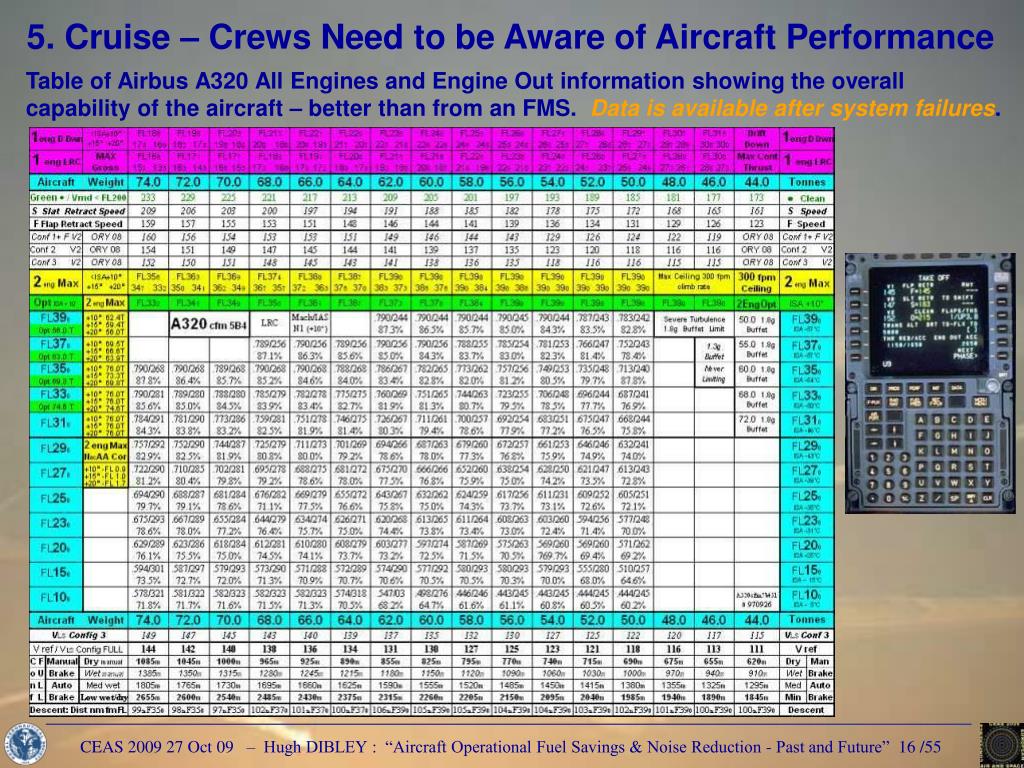Click the slide number 16 /55

tap(920, 746)
